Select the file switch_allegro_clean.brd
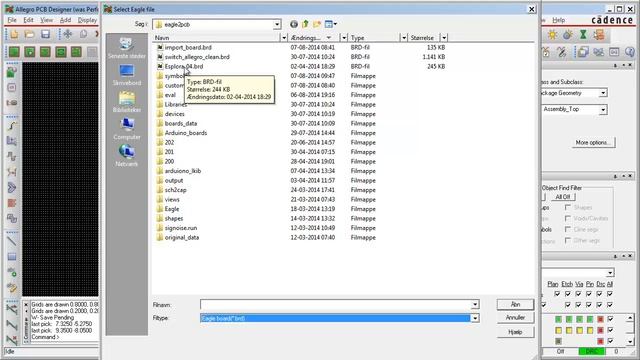Viewport: 640px width, 360px height. coord(197,57)
